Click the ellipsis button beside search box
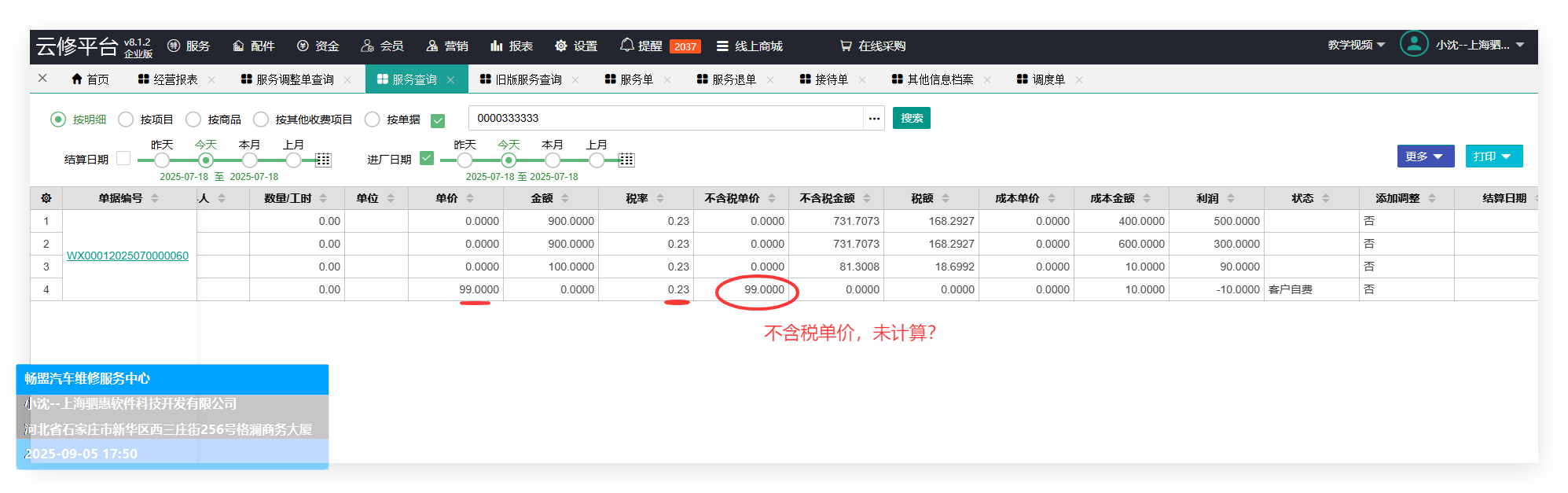The height and width of the screenshot is (493, 1568). tap(874, 119)
